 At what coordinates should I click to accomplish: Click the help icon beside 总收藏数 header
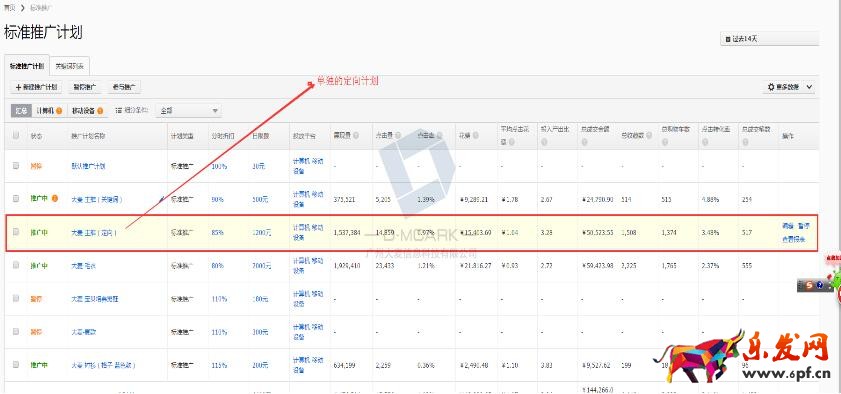(649, 136)
